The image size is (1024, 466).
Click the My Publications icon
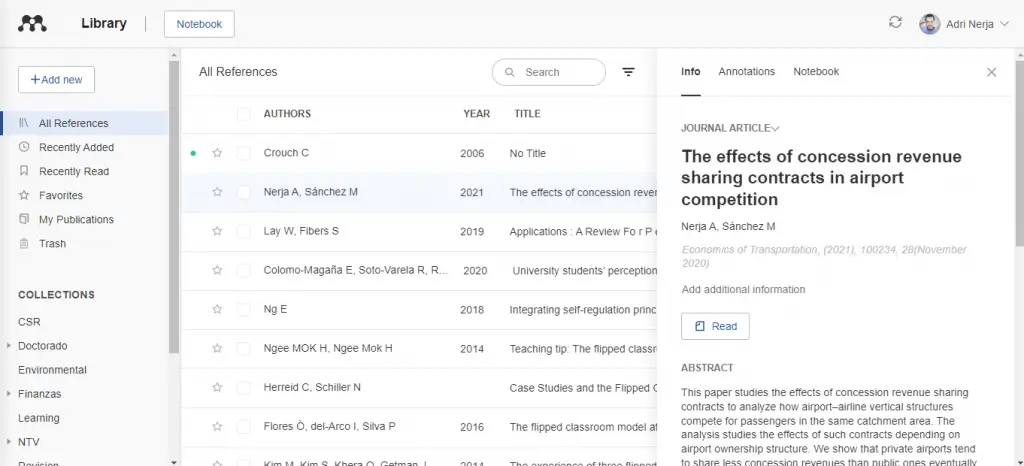point(24,219)
